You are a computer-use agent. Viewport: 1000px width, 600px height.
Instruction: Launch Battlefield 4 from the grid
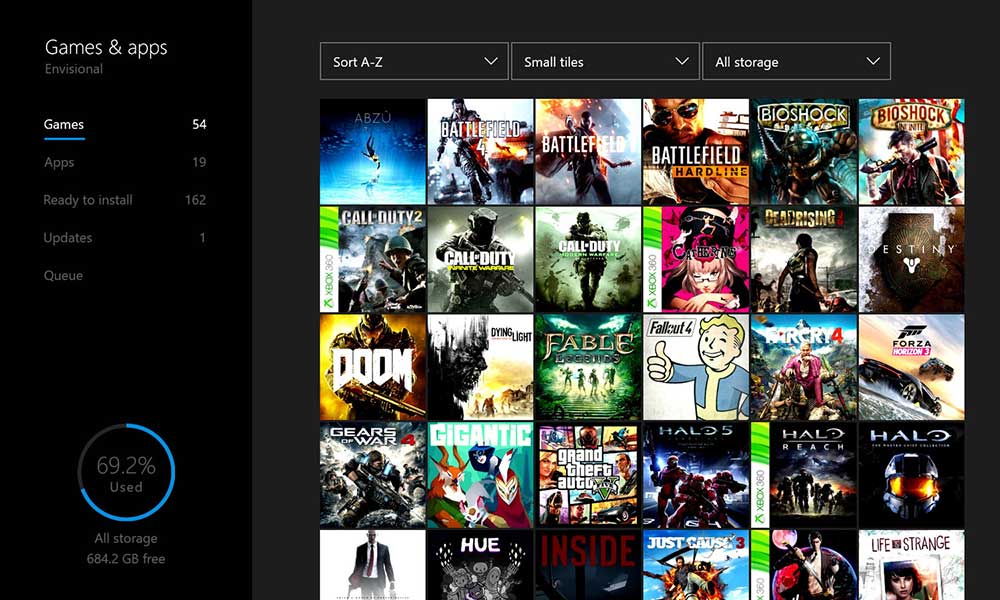pos(480,151)
